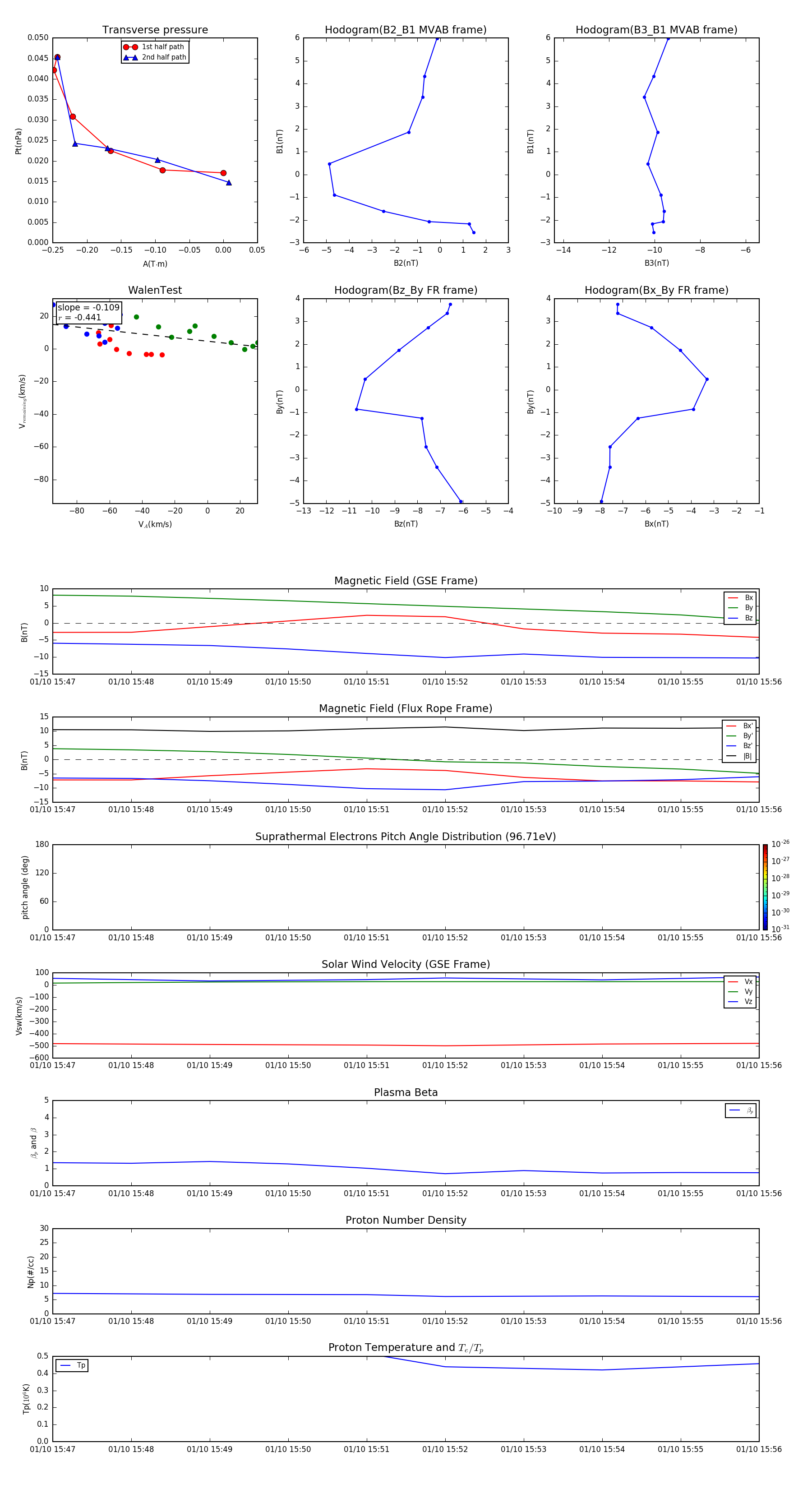This screenshot has width=812, height=1489.
Task: Click the 'Hodogram(Bz_By FR frame)' title
Action: tap(406, 290)
